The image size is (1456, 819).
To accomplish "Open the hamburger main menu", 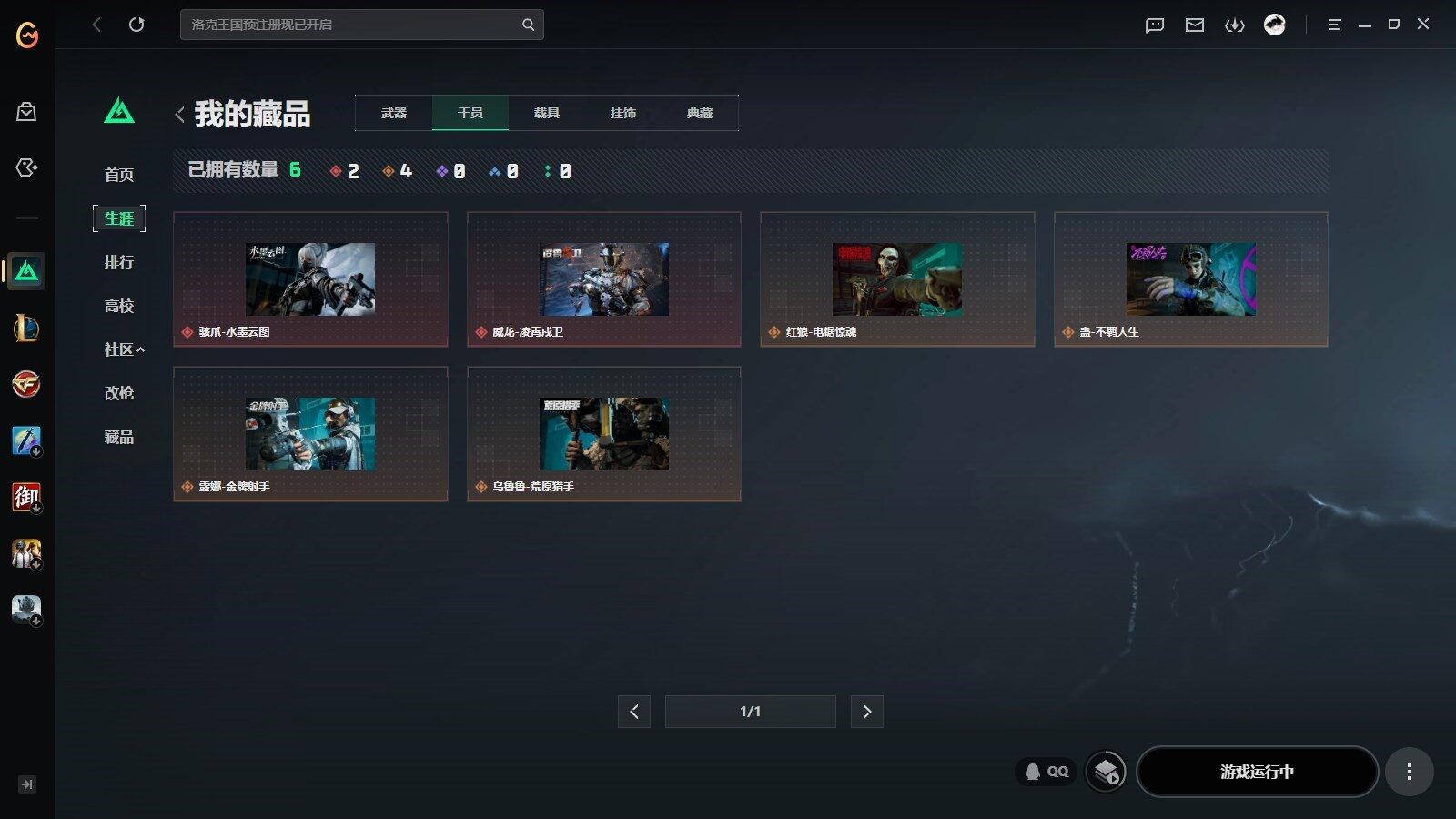I will 1334,25.
